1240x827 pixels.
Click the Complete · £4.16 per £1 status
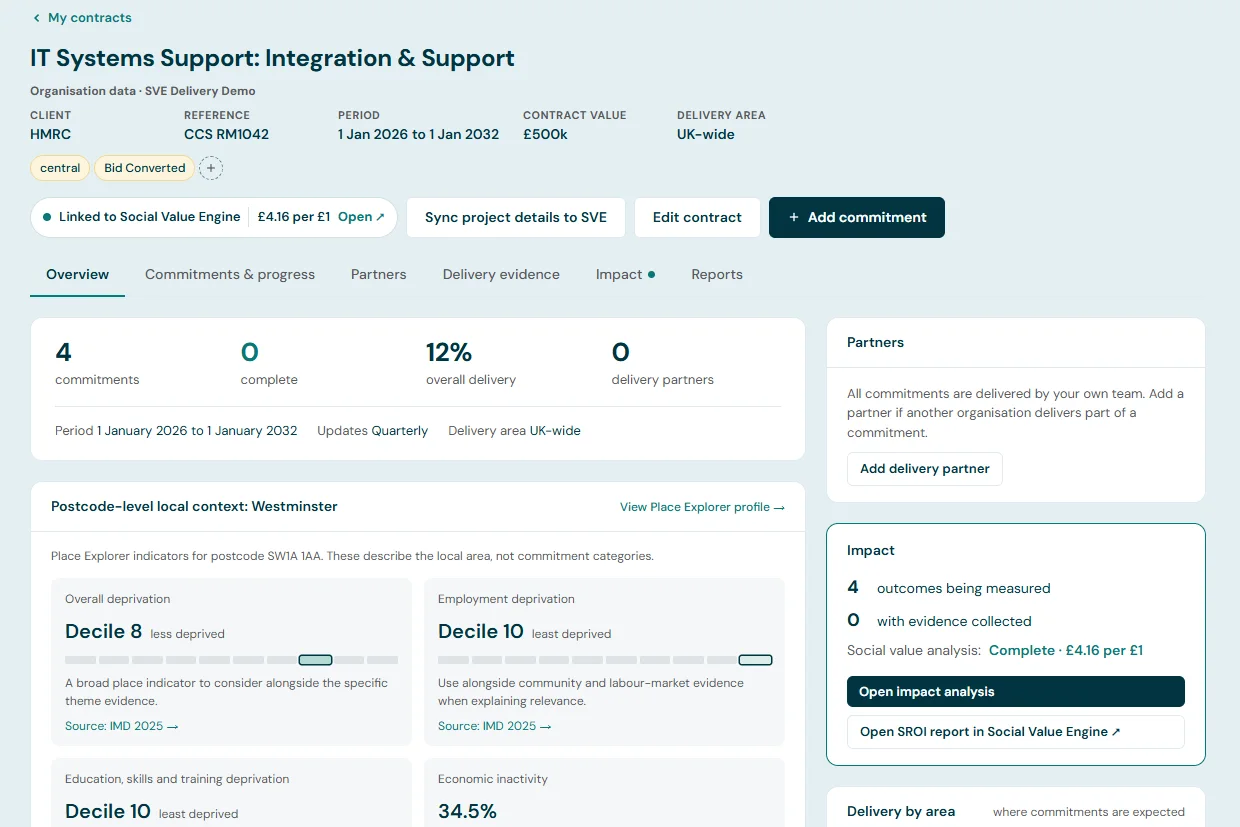pyautogui.click(x=1066, y=650)
